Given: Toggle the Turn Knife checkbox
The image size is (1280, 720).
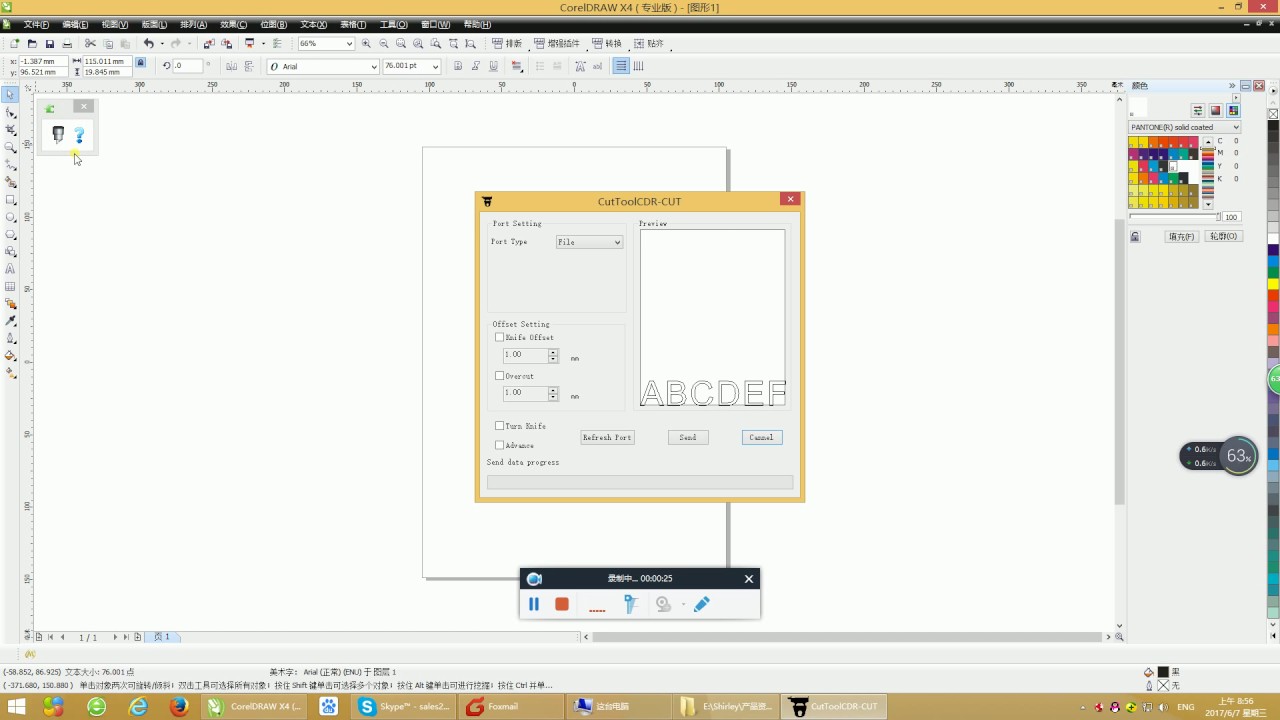Looking at the screenshot, I should [x=500, y=426].
